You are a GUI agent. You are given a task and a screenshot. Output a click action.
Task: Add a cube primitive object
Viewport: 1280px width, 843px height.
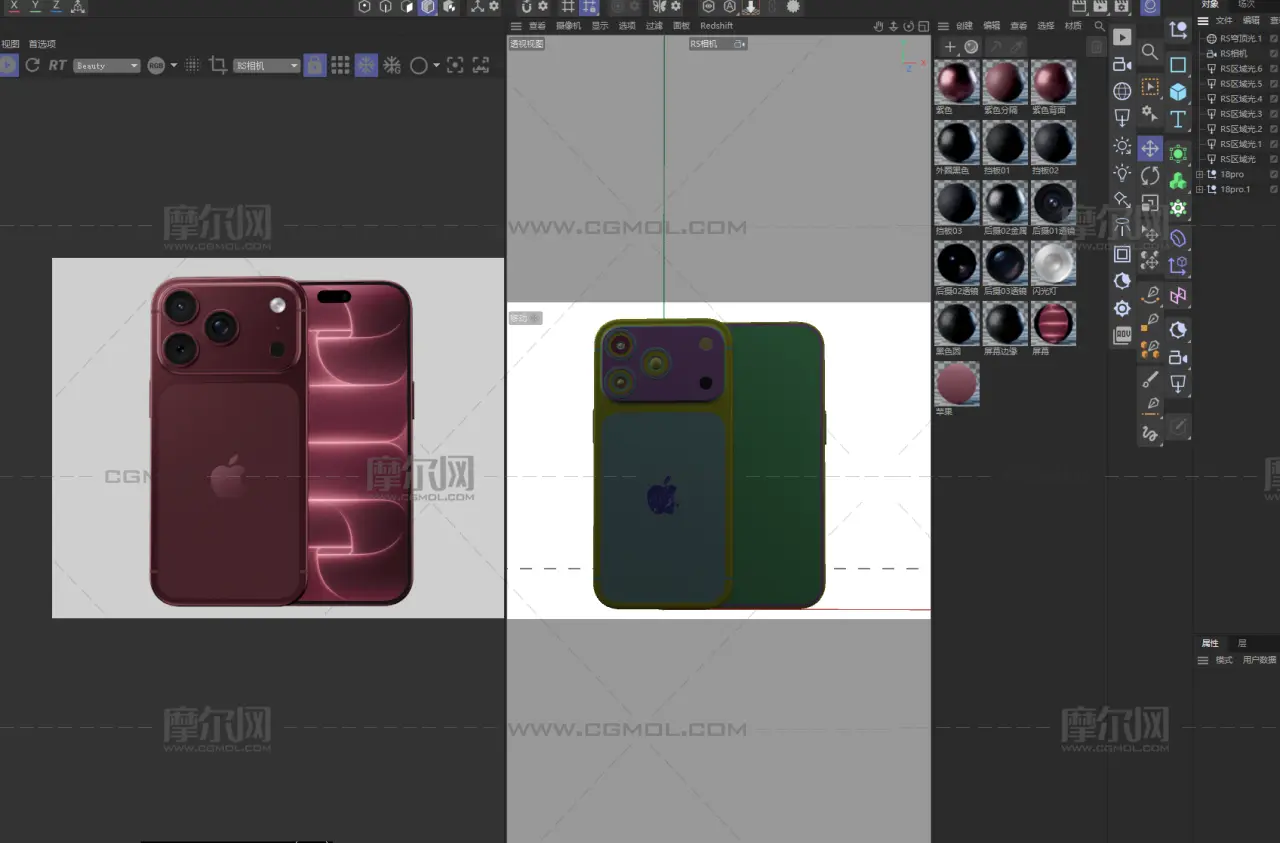[1178, 92]
